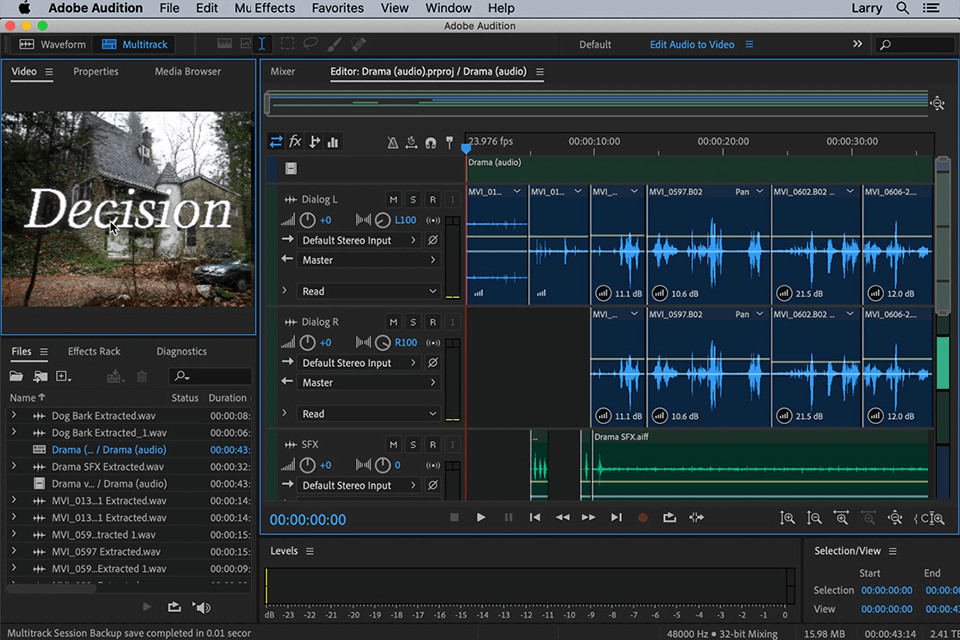Open Dialog L Read automation mode dropdown
960x640 pixels.
pos(369,292)
